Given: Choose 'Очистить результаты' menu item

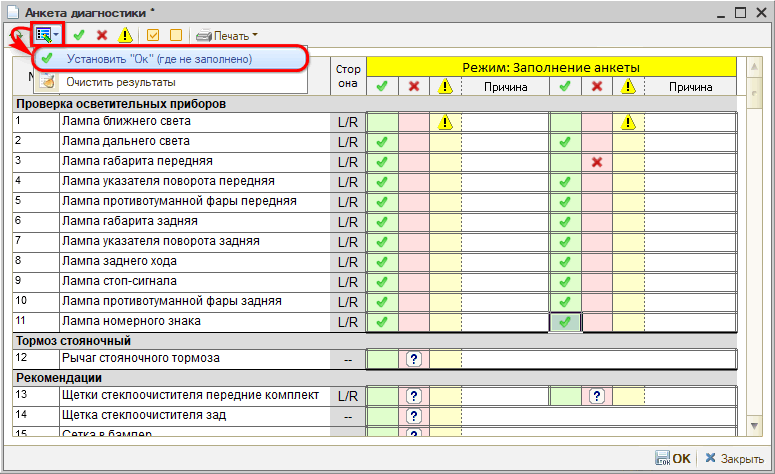Looking at the screenshot, I should (x=120, y=82).
